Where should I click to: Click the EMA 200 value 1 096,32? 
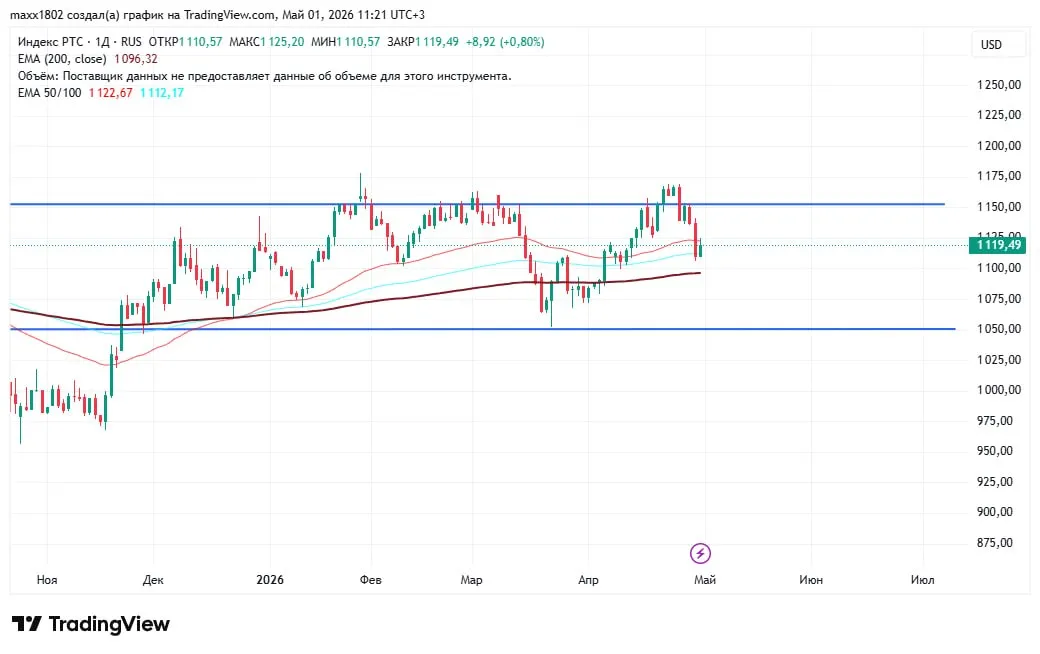pos(136,59)
